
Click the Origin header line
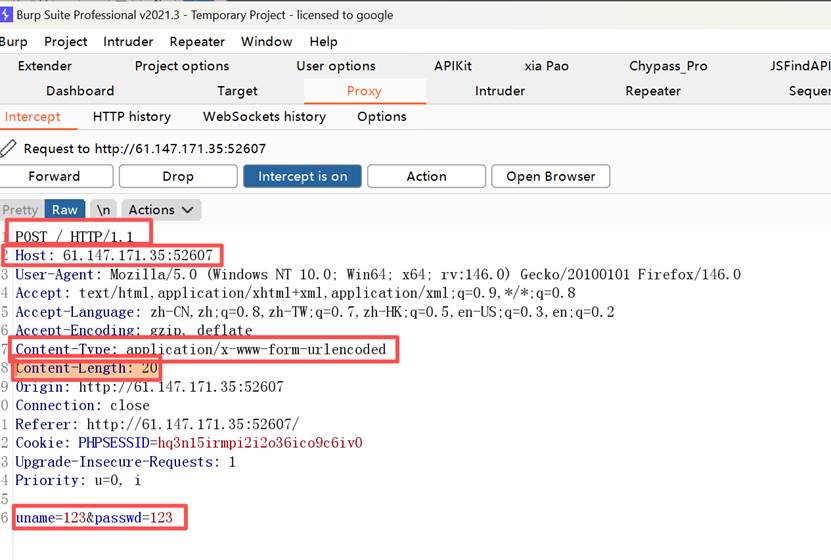pos(149,387)
